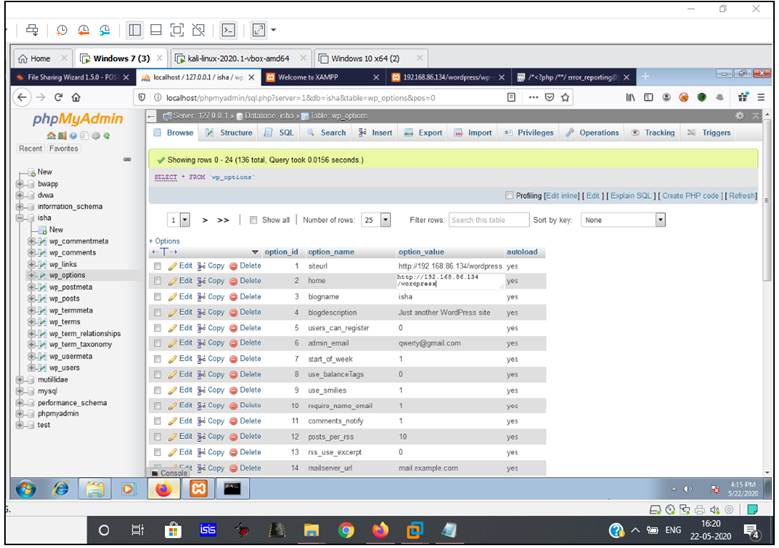Bookmark this page with the star icon
779x548 pixels.
tap(566, 98)
